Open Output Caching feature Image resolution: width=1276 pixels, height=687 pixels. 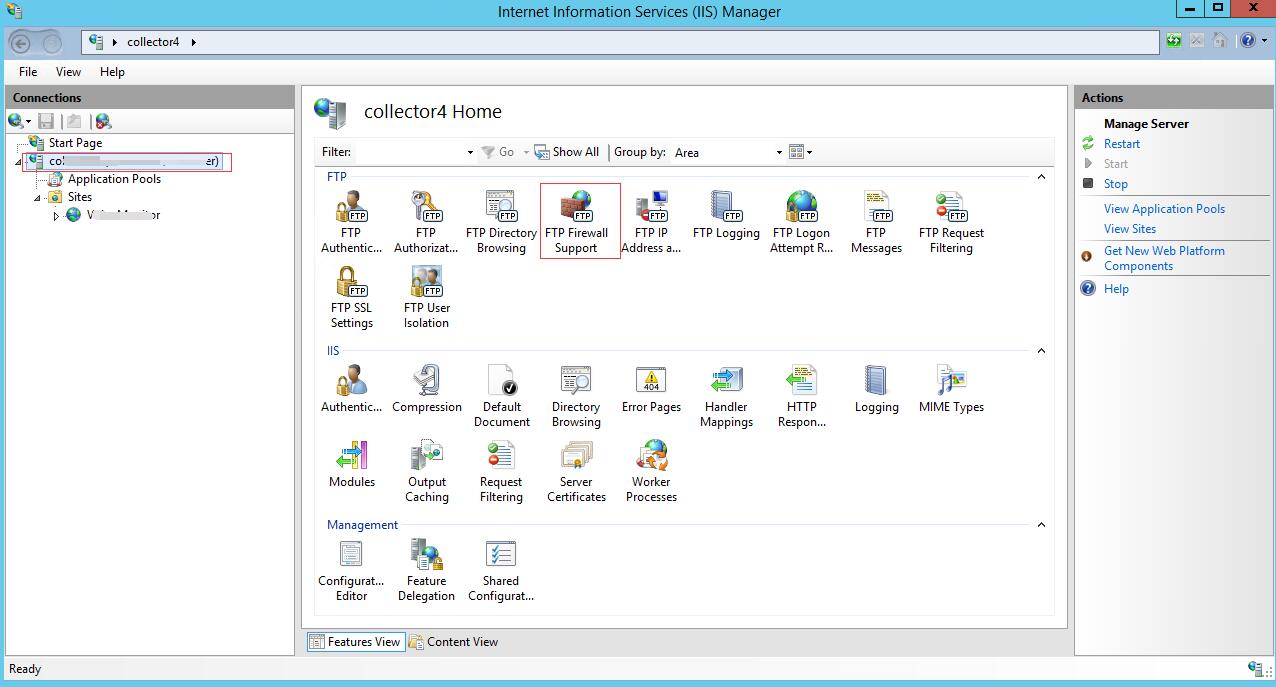point(427,471)
